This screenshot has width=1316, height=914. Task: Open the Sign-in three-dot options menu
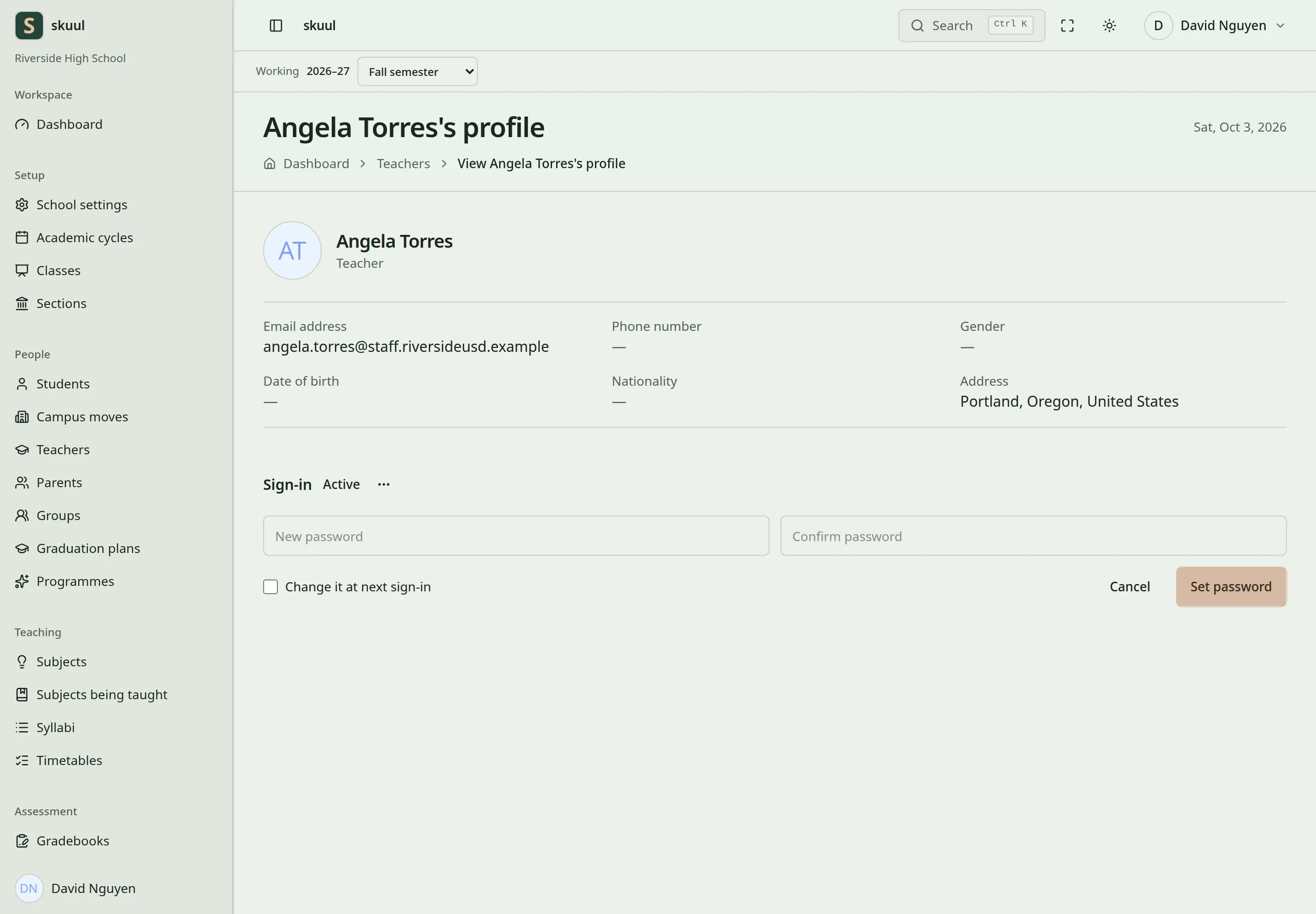coord(384,484)
